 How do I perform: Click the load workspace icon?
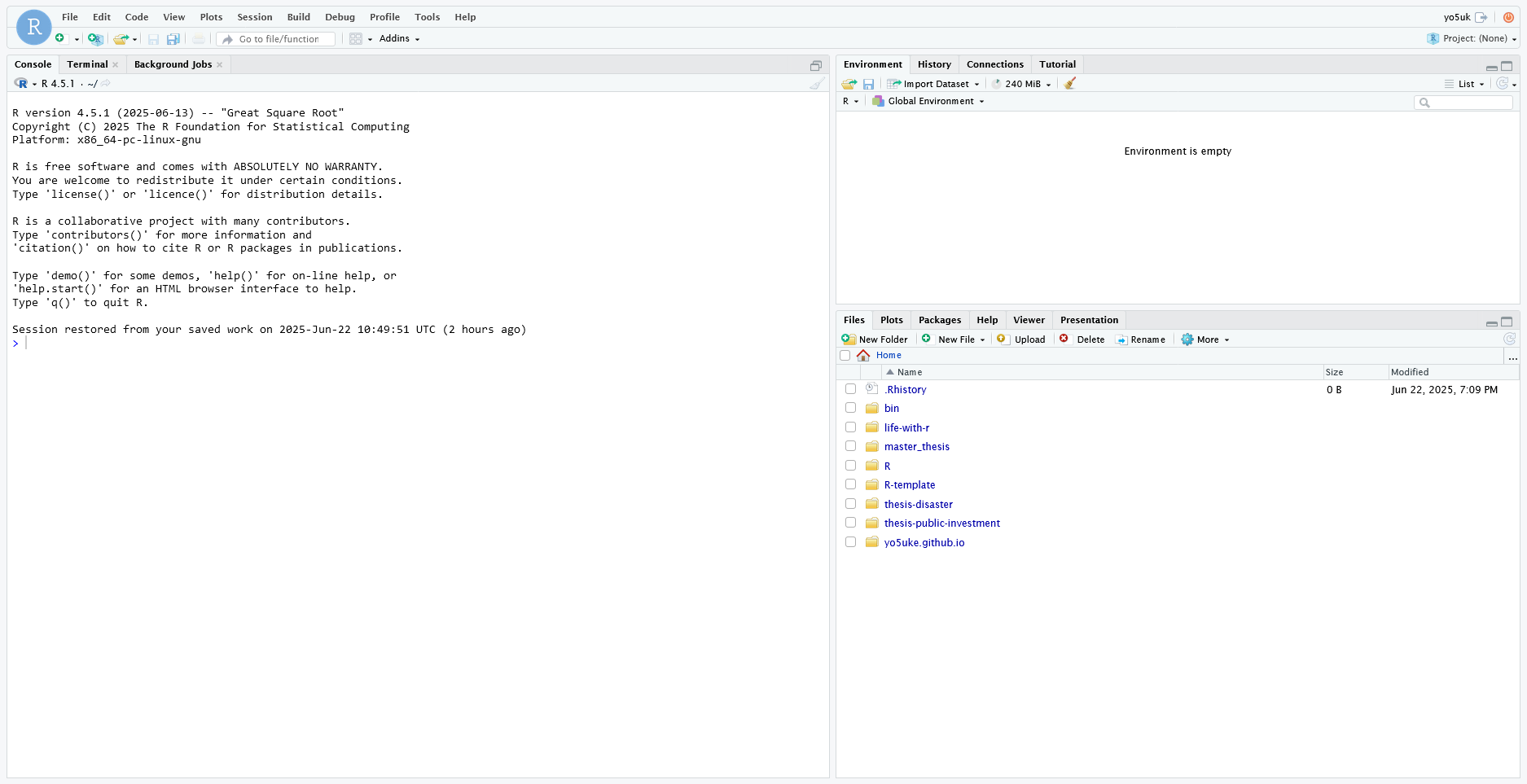click(x=849, y=84)
